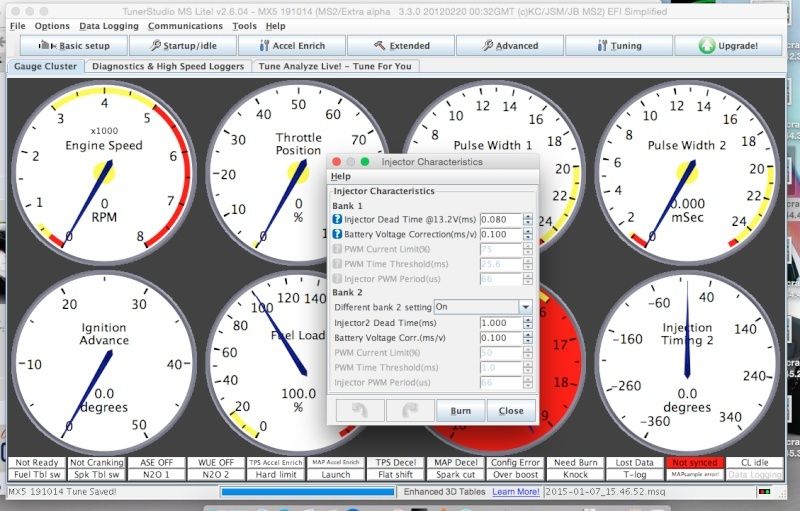This screenshot has height=511, width=800.
Task: Click the Injection Timing 2 gauge
Action: pos(687,362)
